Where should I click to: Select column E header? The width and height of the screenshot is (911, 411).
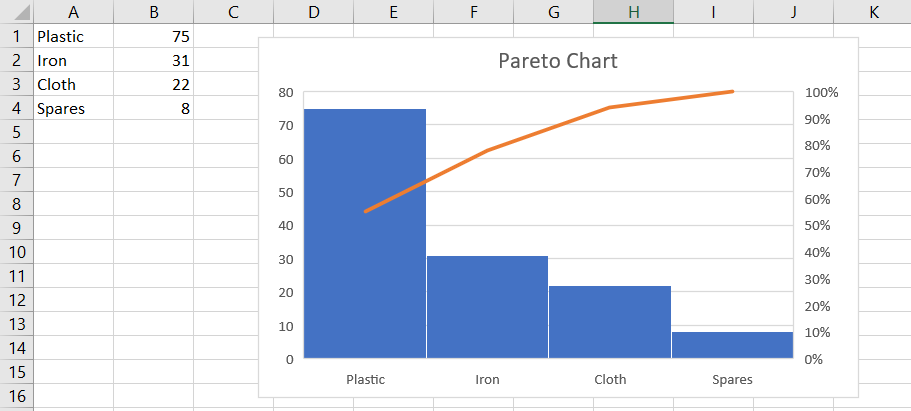tap(393, 12)
